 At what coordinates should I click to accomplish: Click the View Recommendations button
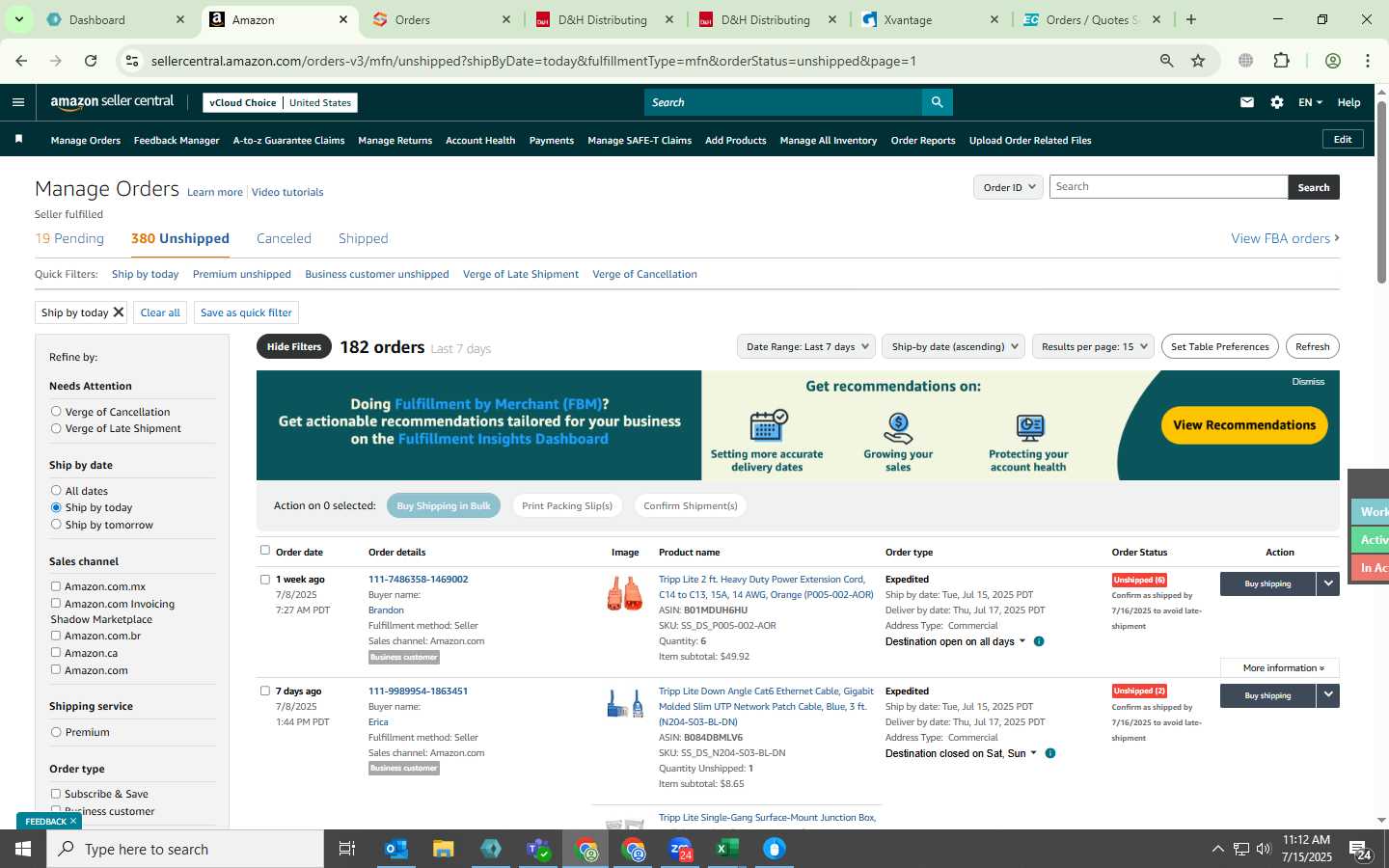point(1244,425)
